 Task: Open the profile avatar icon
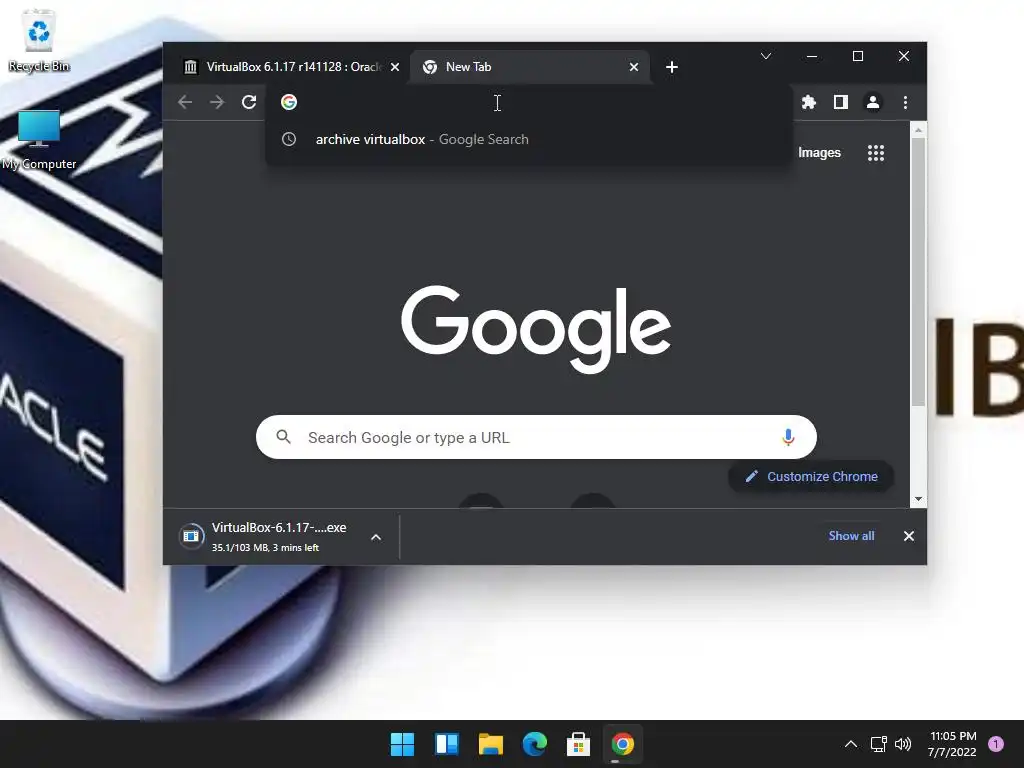(x=872, y=102)
